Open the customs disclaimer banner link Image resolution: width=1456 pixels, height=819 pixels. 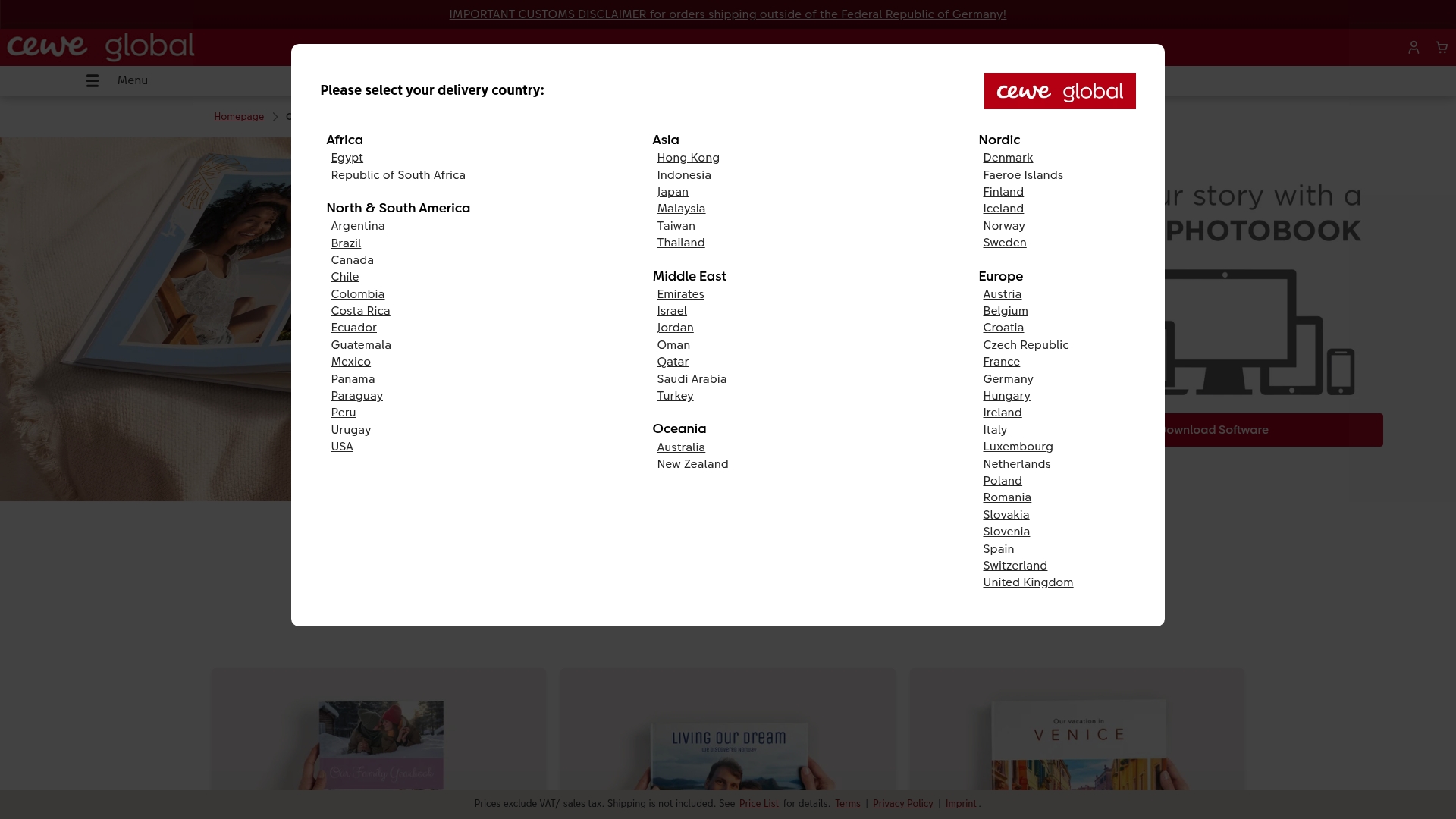click(x=727, y=14)
